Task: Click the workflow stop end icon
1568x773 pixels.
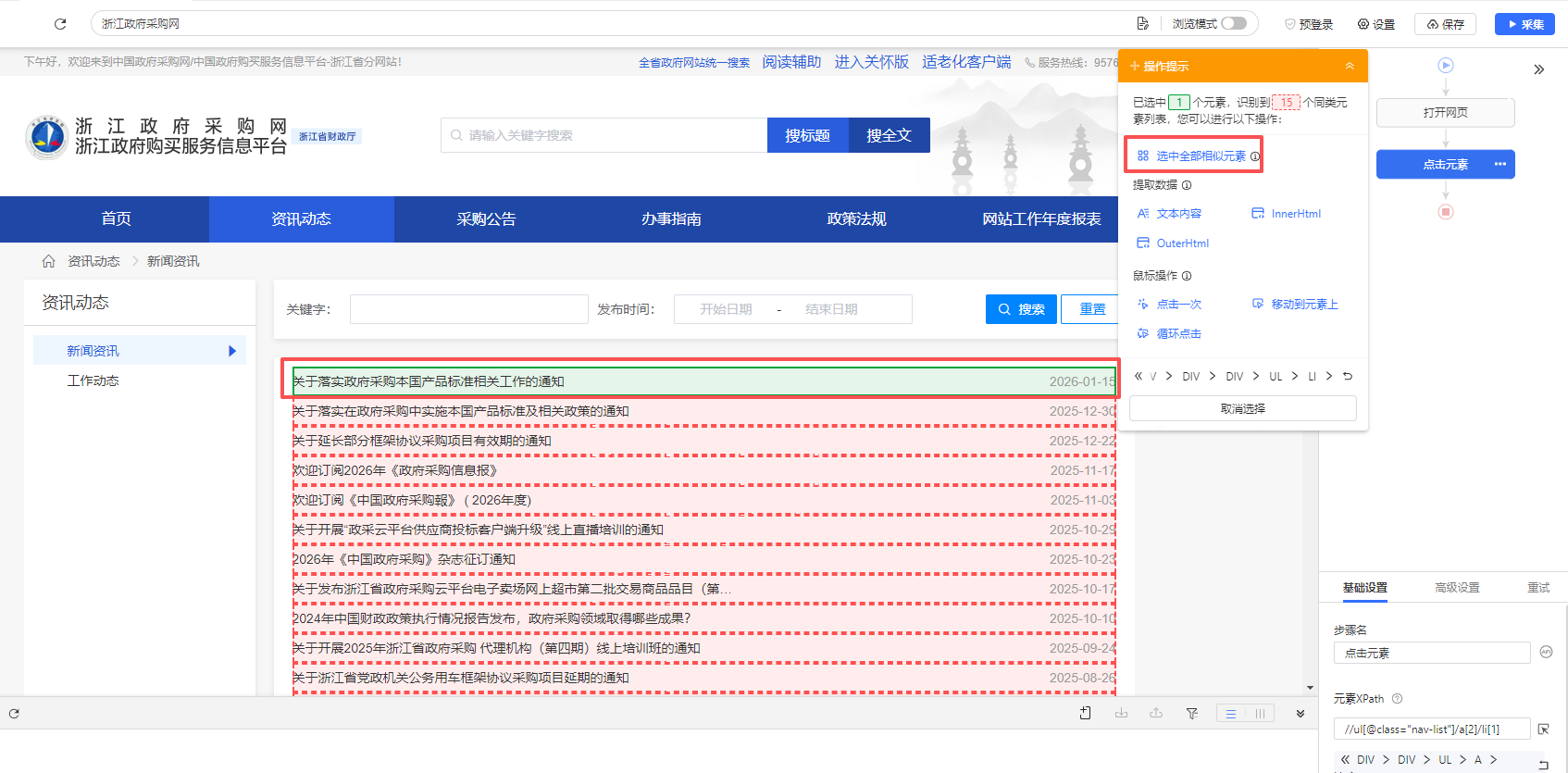Action: (1446, 211)
